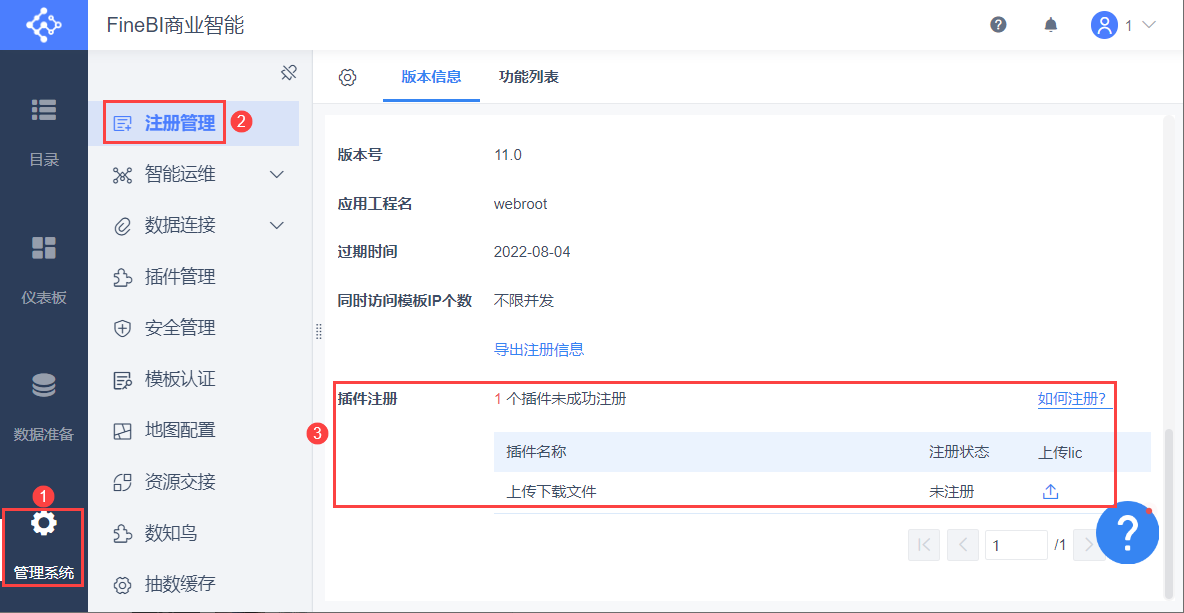The height and width of the screenshot is (613, 1184).
Task: Select 插件管理 in the sidebar
Action: click(x=180, y=277)
